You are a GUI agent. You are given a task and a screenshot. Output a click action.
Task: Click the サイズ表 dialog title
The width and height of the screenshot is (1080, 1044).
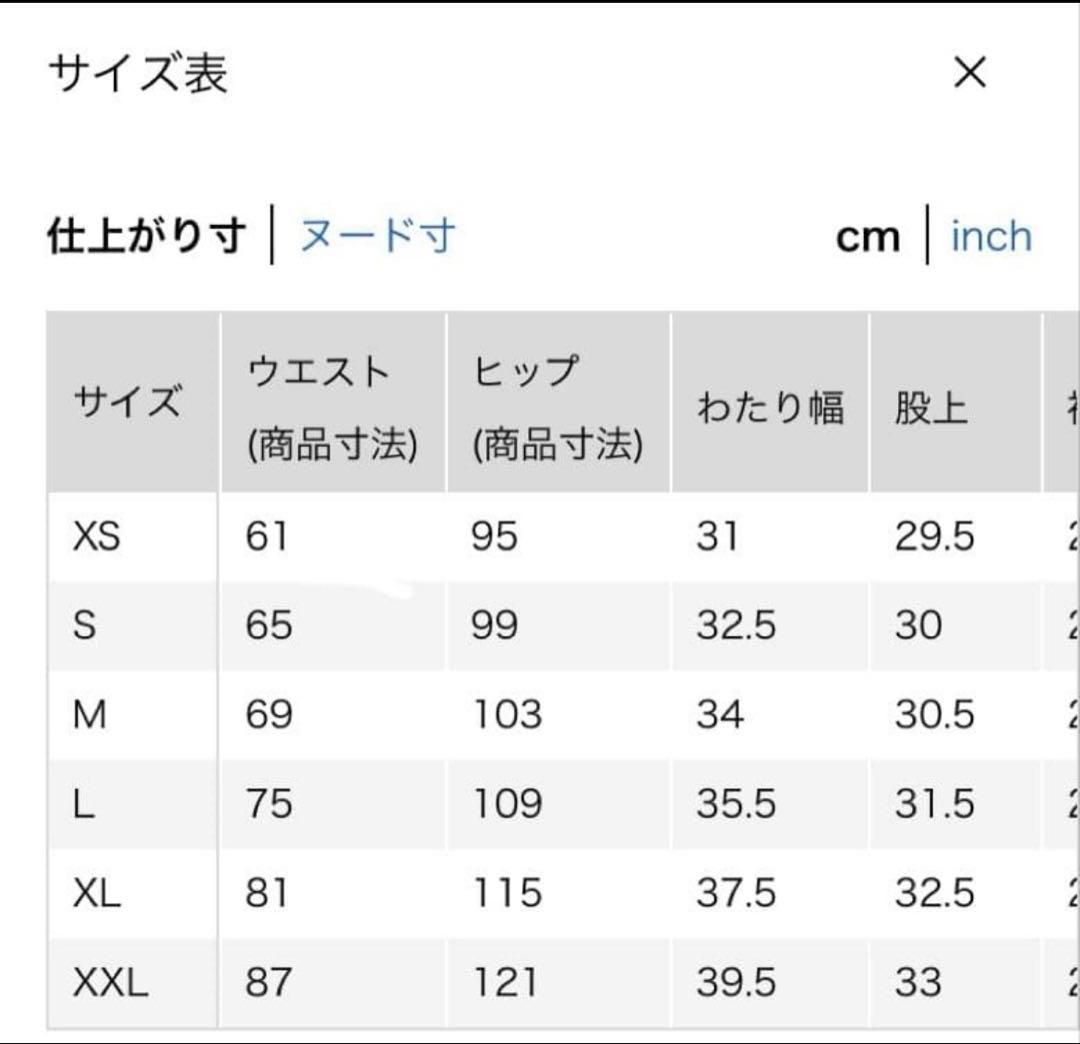tap(138, 73)
